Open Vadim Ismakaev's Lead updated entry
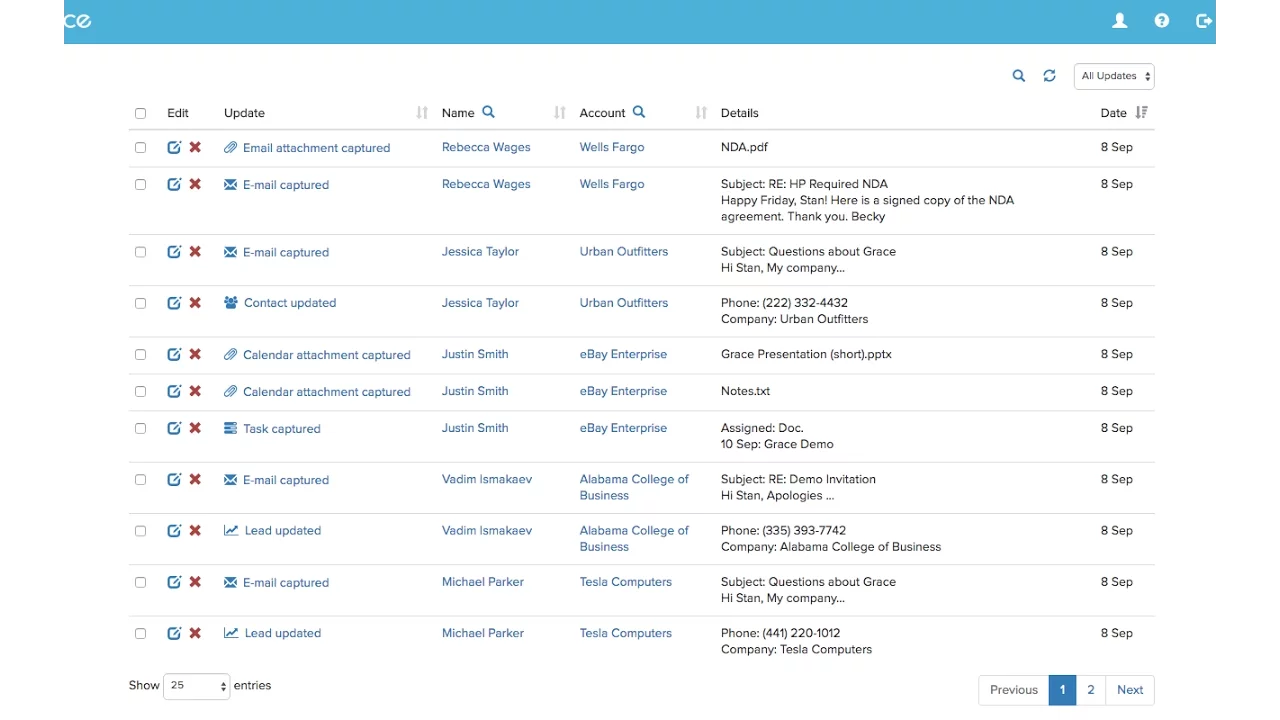 [282, 531]
